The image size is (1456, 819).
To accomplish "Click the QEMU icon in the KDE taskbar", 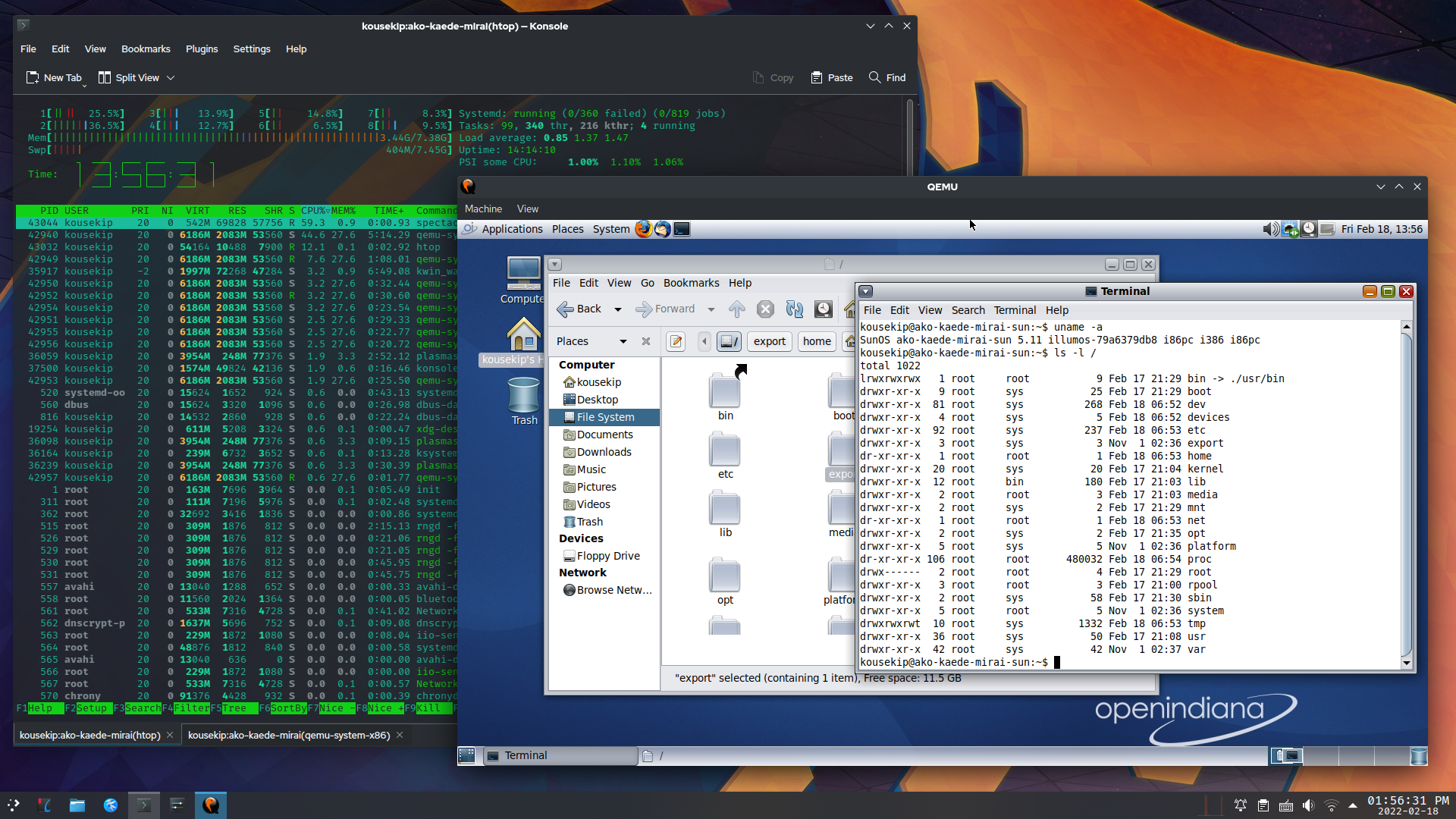I will click(211, 805).
